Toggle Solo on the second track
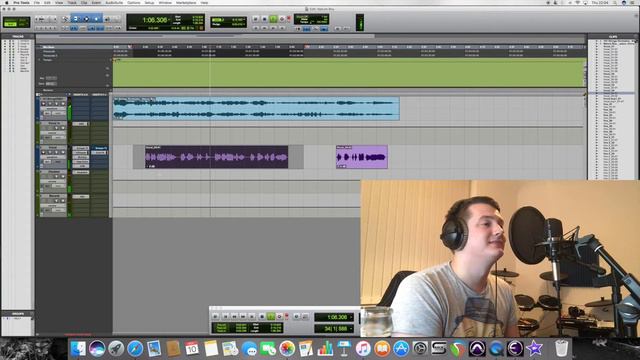 [x=56, y=128]
